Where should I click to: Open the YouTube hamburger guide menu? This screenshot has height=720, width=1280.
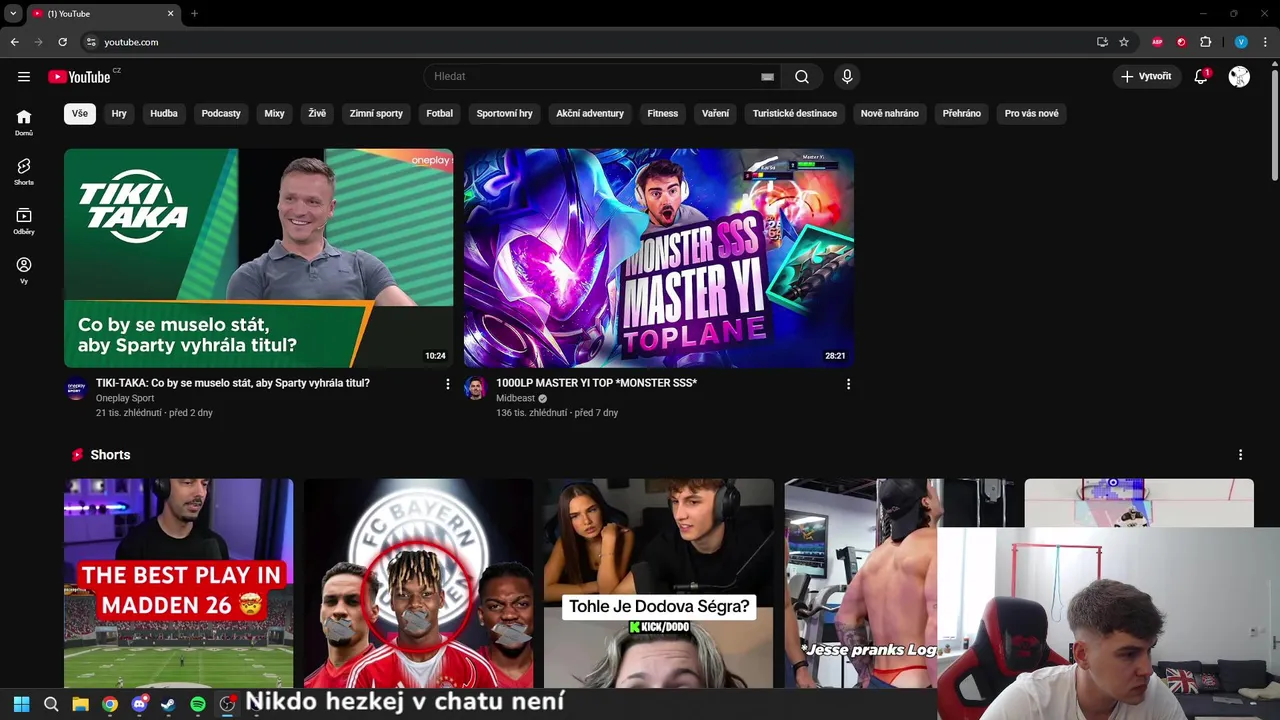click(24, 77)
